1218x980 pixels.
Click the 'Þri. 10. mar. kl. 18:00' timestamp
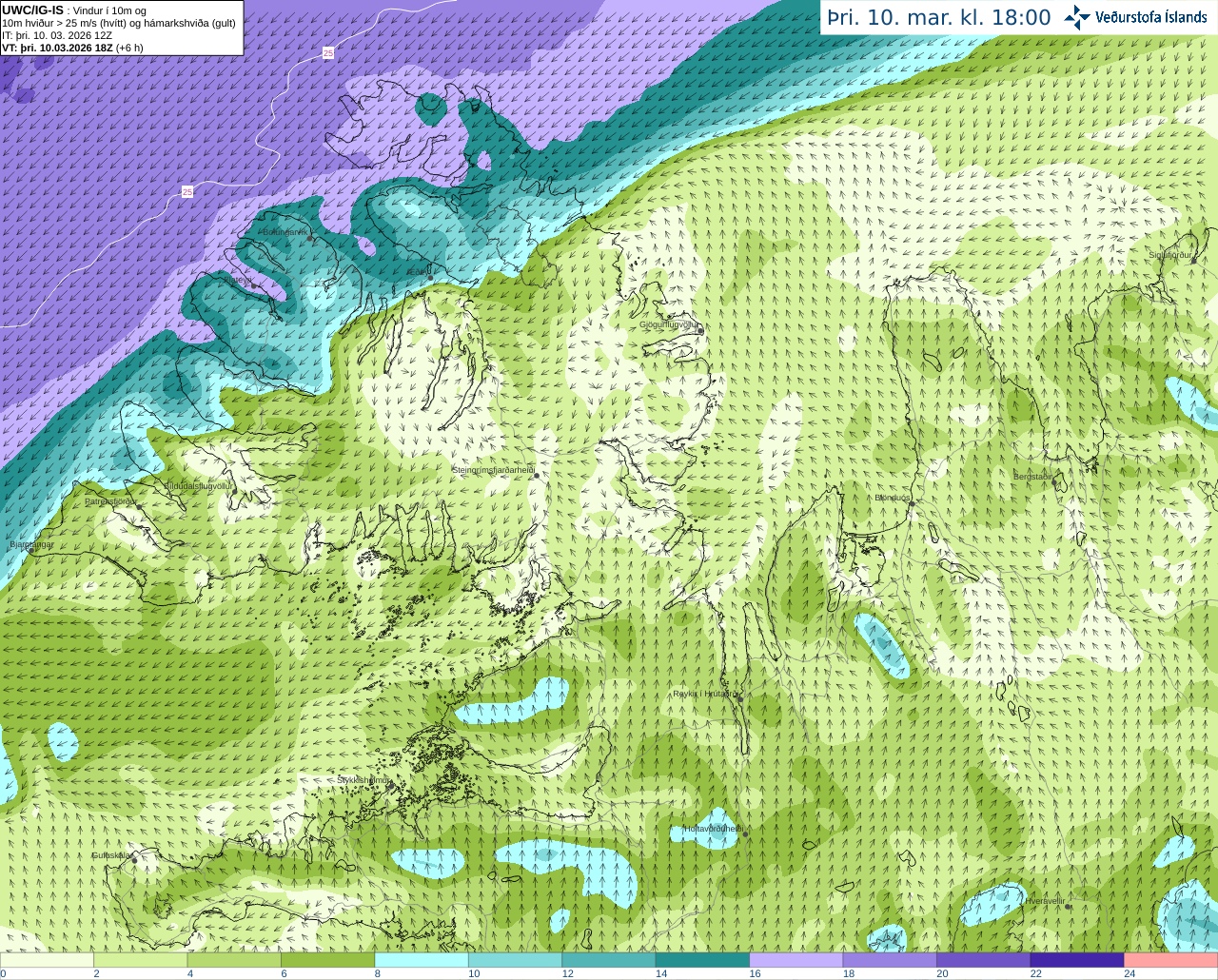click(x=939, y=17)
